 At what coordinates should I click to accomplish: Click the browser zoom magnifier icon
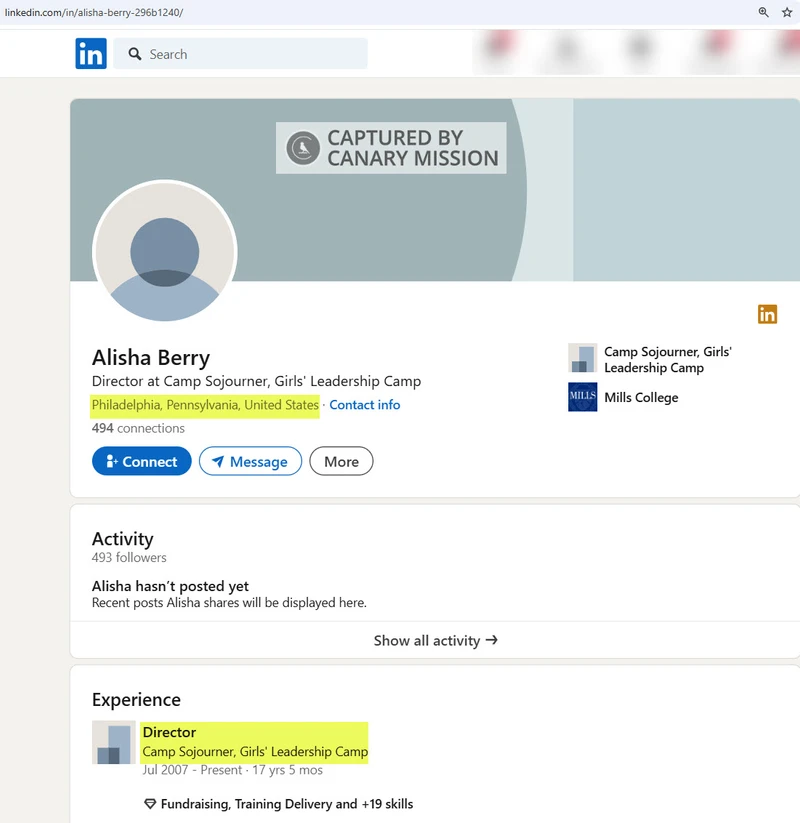763,12
